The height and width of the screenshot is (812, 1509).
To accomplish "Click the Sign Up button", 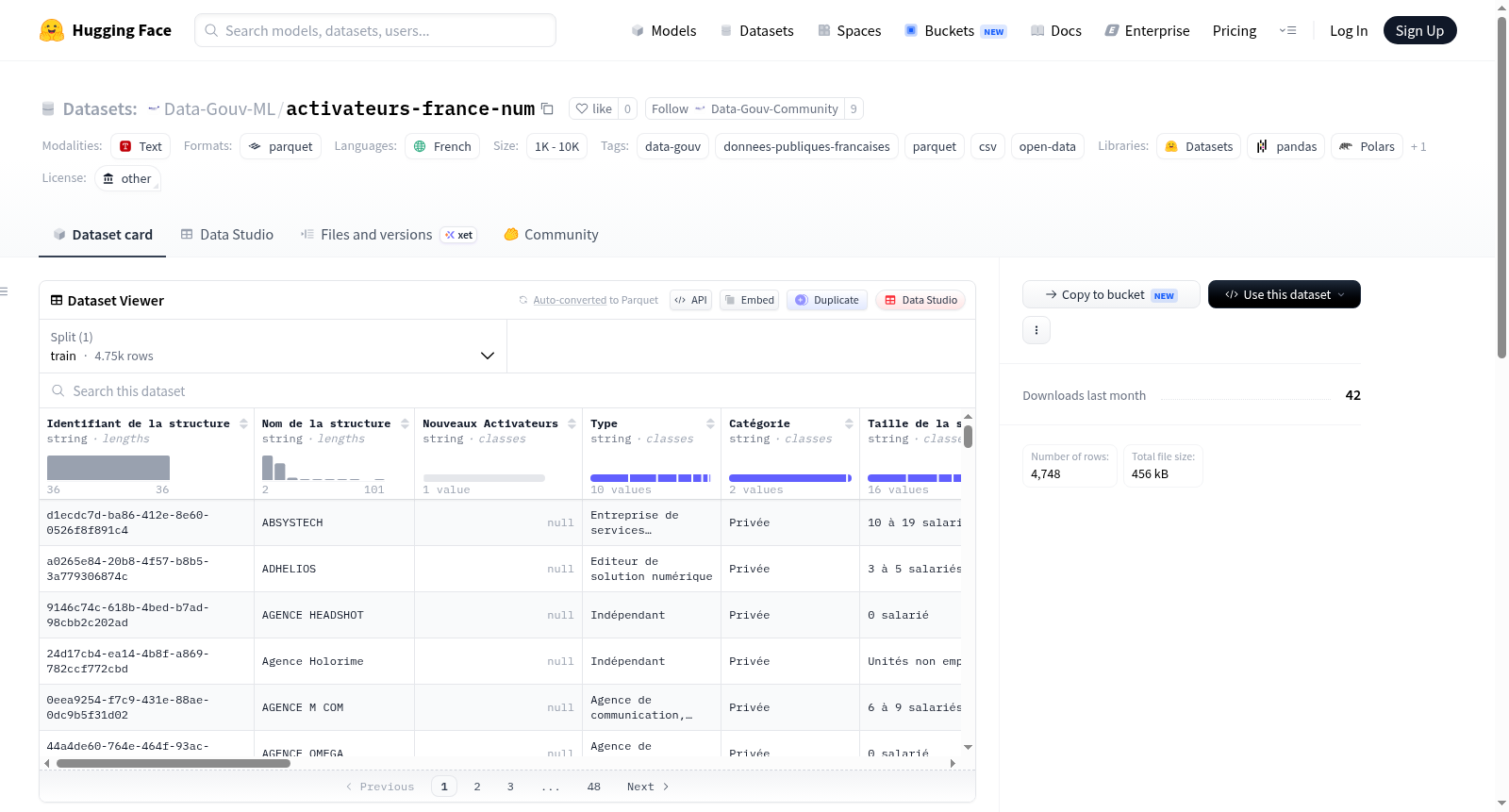I will pos(1419,30).
